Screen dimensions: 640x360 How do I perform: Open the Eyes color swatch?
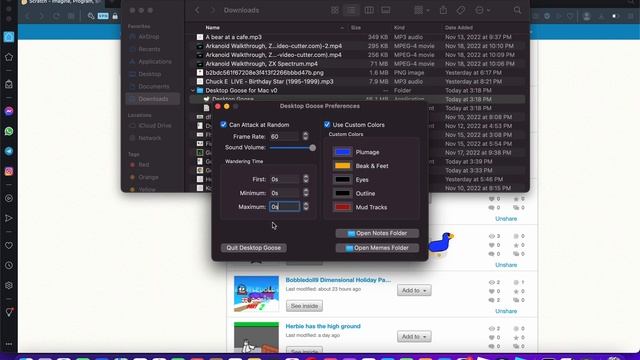[342, 180]
